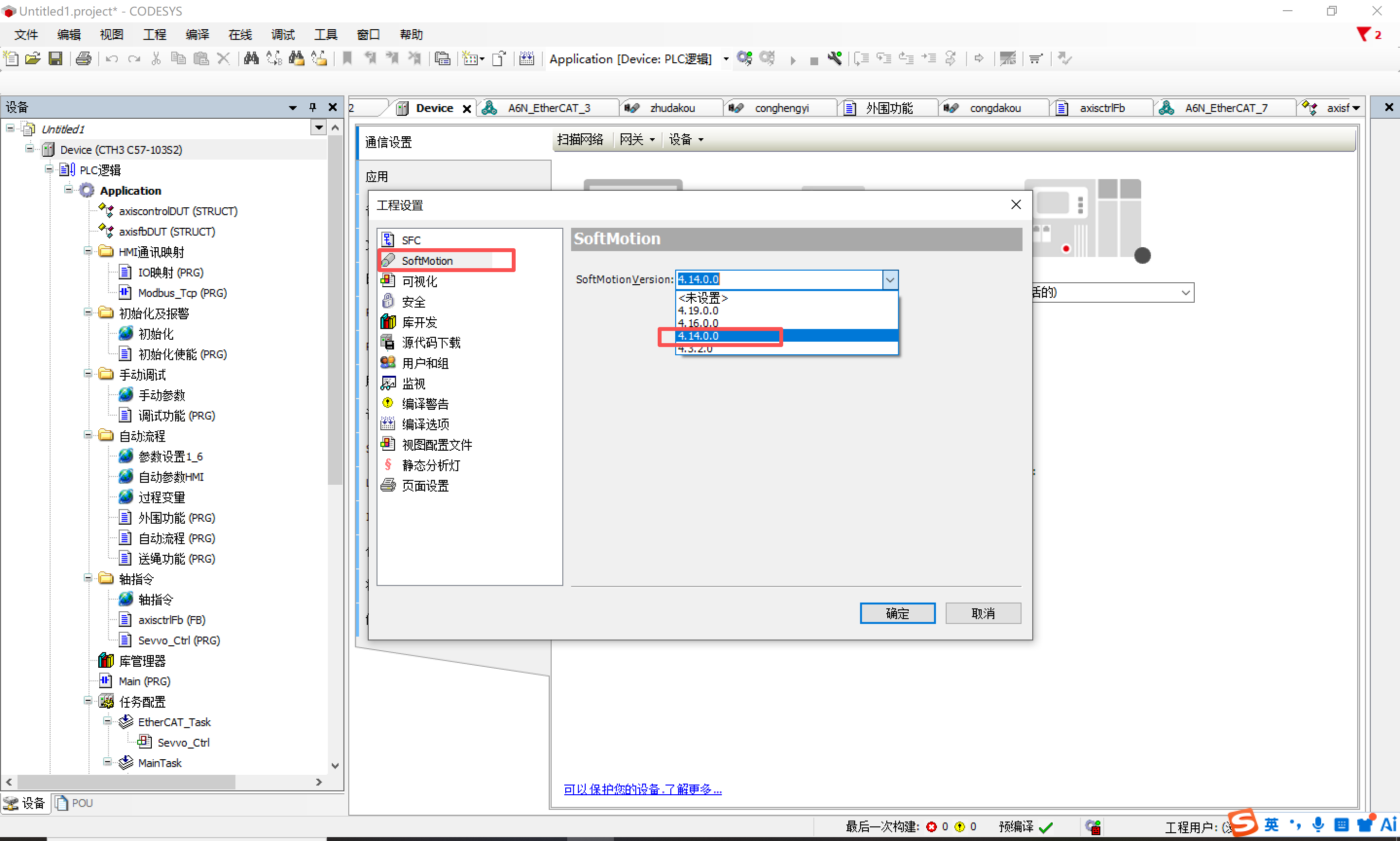This screenshot has height=841, width=1400.
Task: Open Sevvo_Ctrl (PRG) in device tree
Action: click(x=179, y=640)
